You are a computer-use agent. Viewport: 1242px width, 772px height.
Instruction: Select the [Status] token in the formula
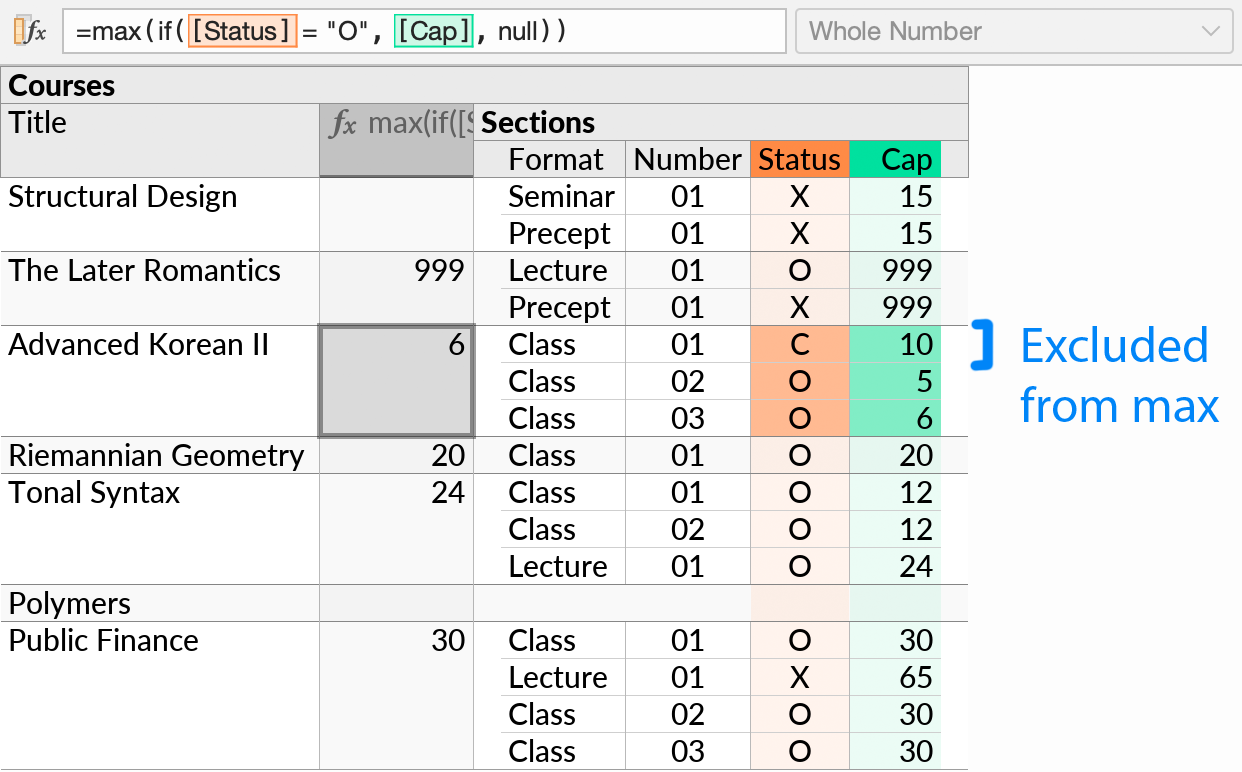tap(243, 31)
